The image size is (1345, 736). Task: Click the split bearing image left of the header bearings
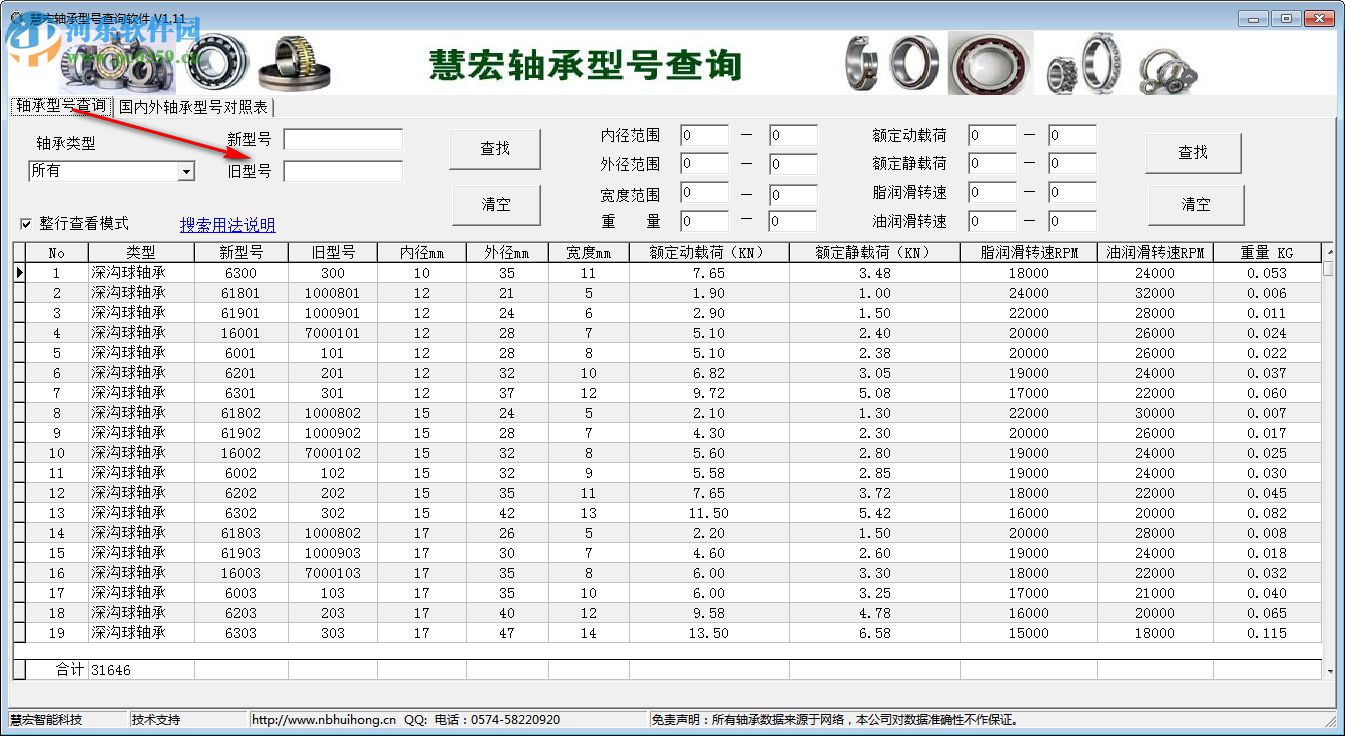(860, 62)
